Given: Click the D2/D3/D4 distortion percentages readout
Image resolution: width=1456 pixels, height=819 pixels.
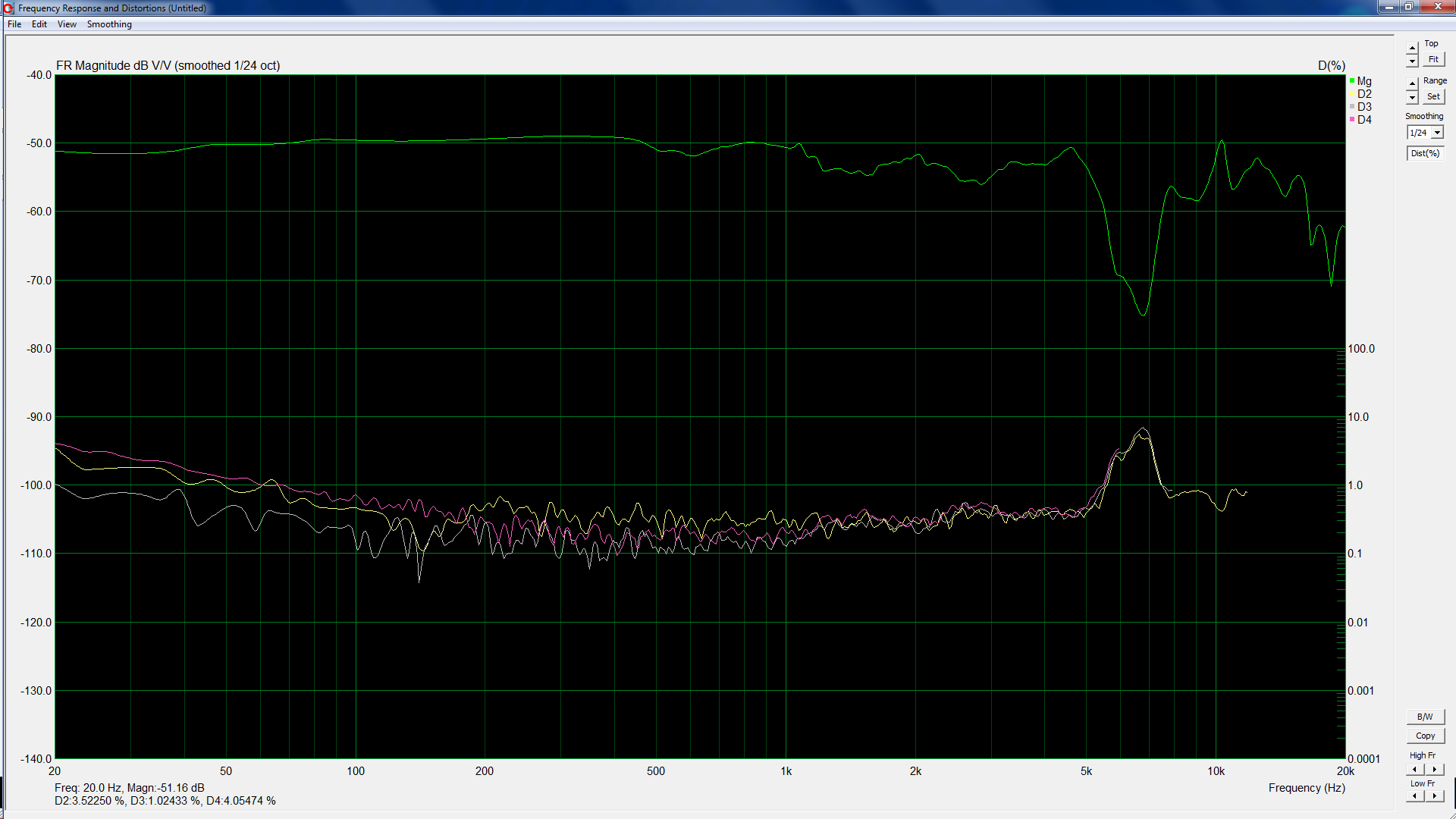Looking at the screenshot, I should 165,801.
